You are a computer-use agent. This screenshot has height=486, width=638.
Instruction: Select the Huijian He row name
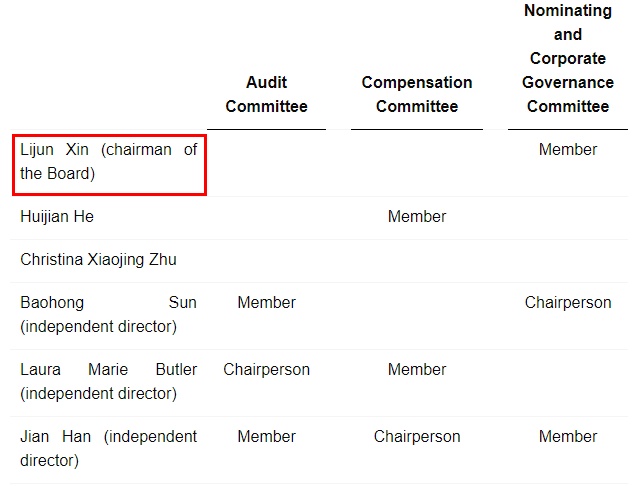point(57,217)
